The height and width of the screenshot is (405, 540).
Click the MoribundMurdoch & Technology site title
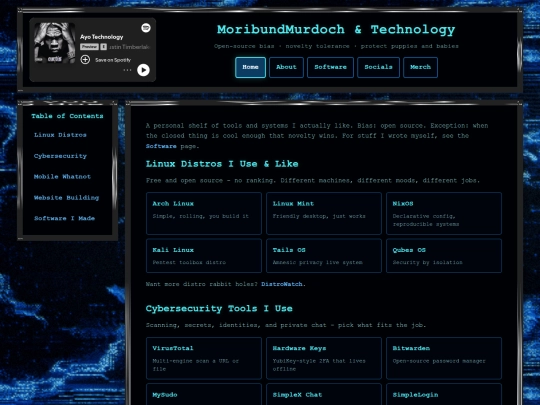pyautogui.click(x=336, y=30)
